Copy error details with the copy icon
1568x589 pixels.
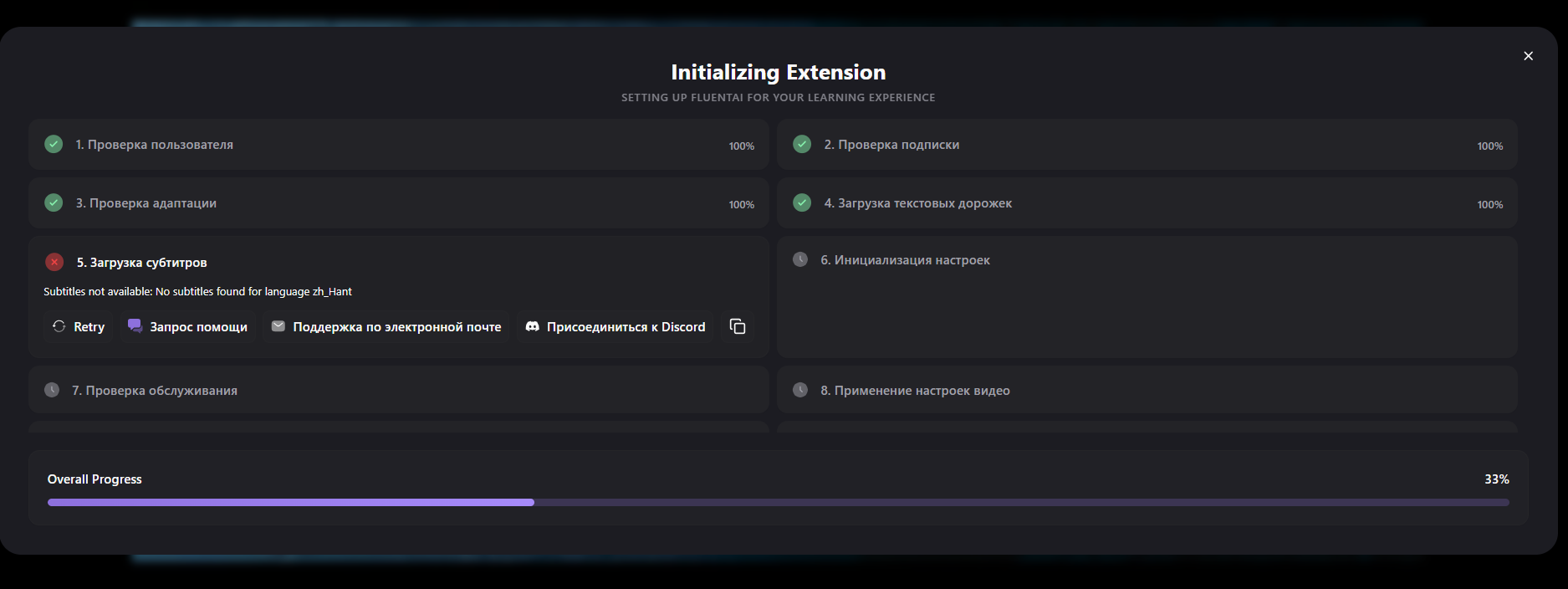(738, 326)
